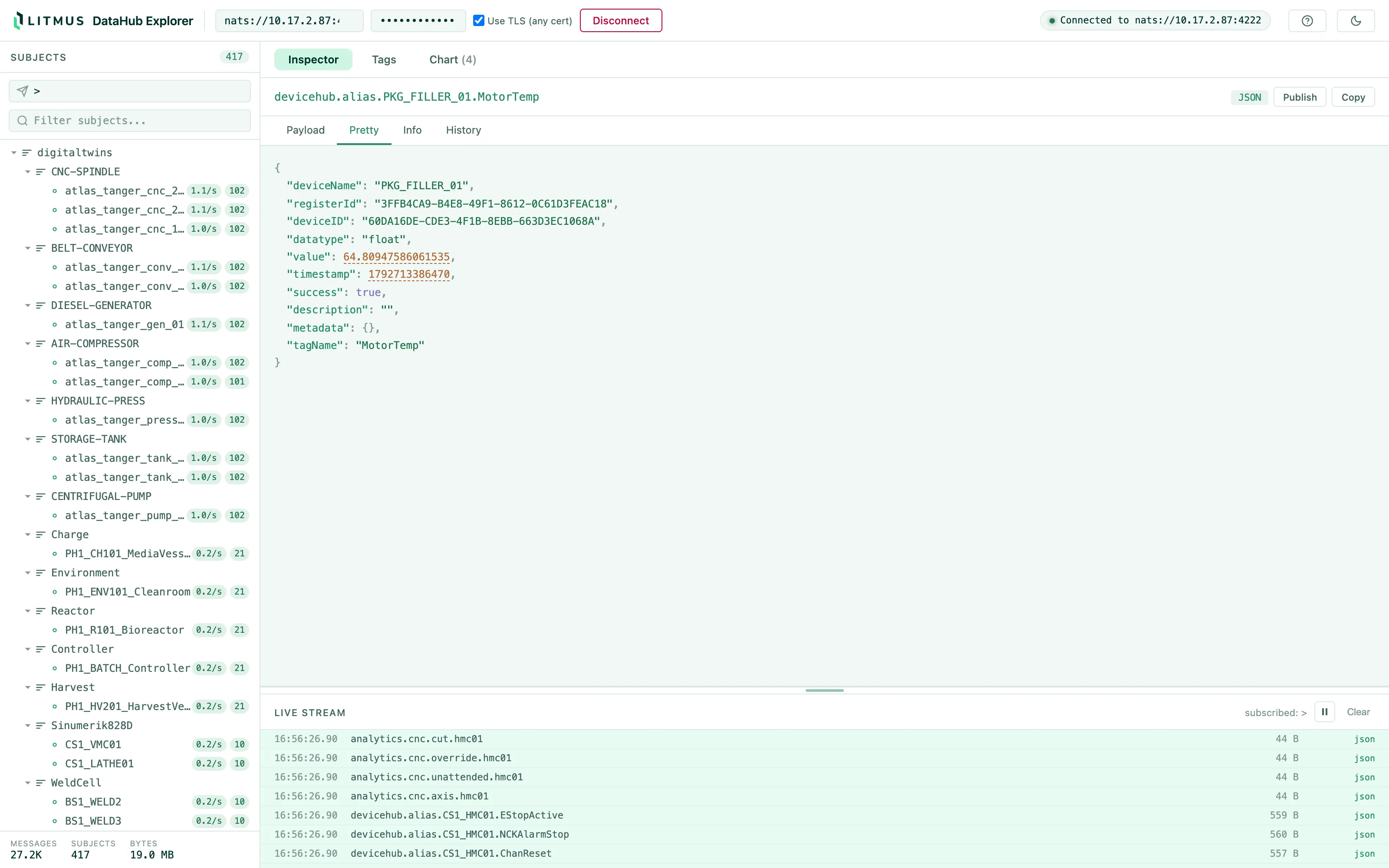
Task: Click the node icon beside CNC-SPINDLE
Action: point(40,172)
